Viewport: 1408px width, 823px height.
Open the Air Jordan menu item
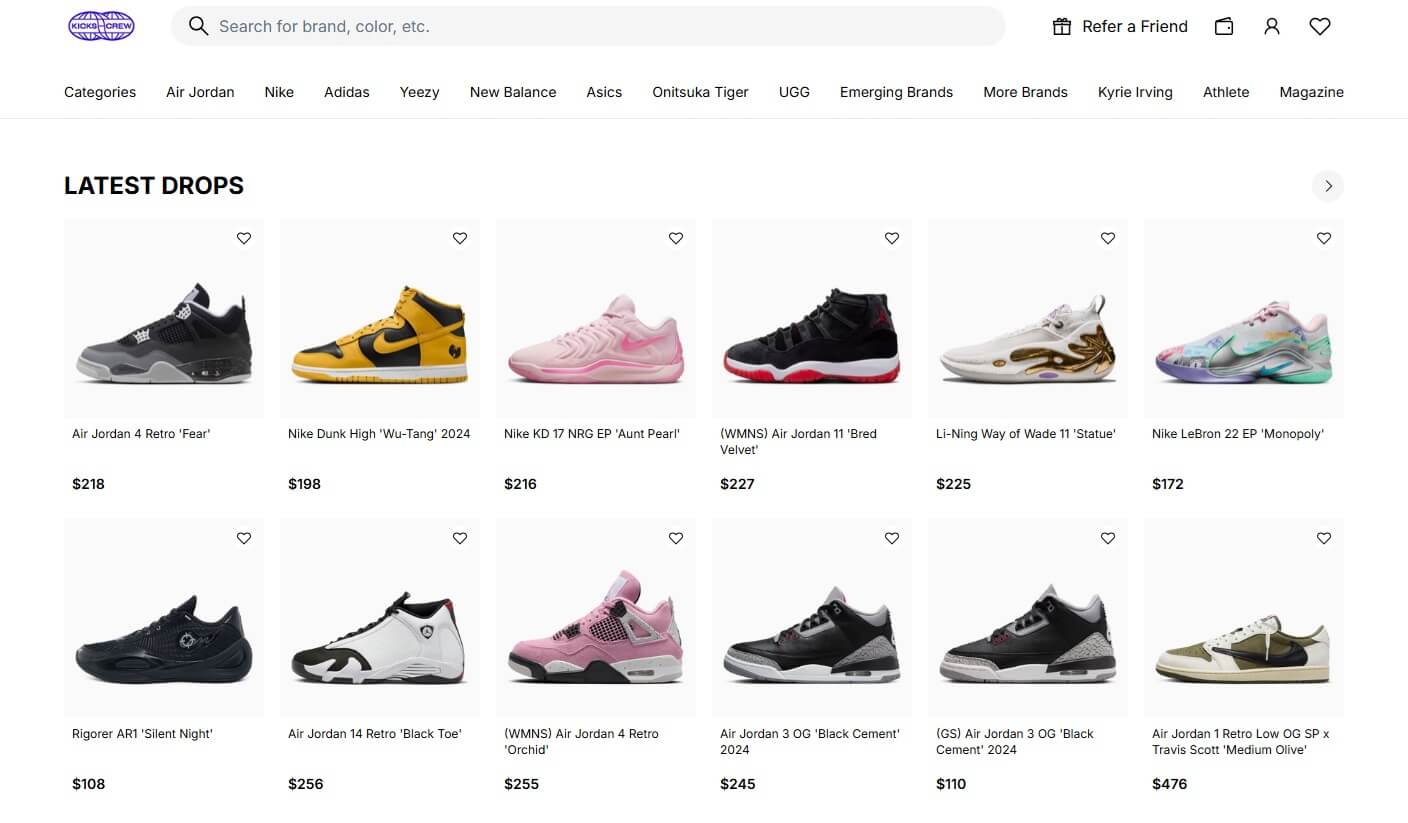200,92
